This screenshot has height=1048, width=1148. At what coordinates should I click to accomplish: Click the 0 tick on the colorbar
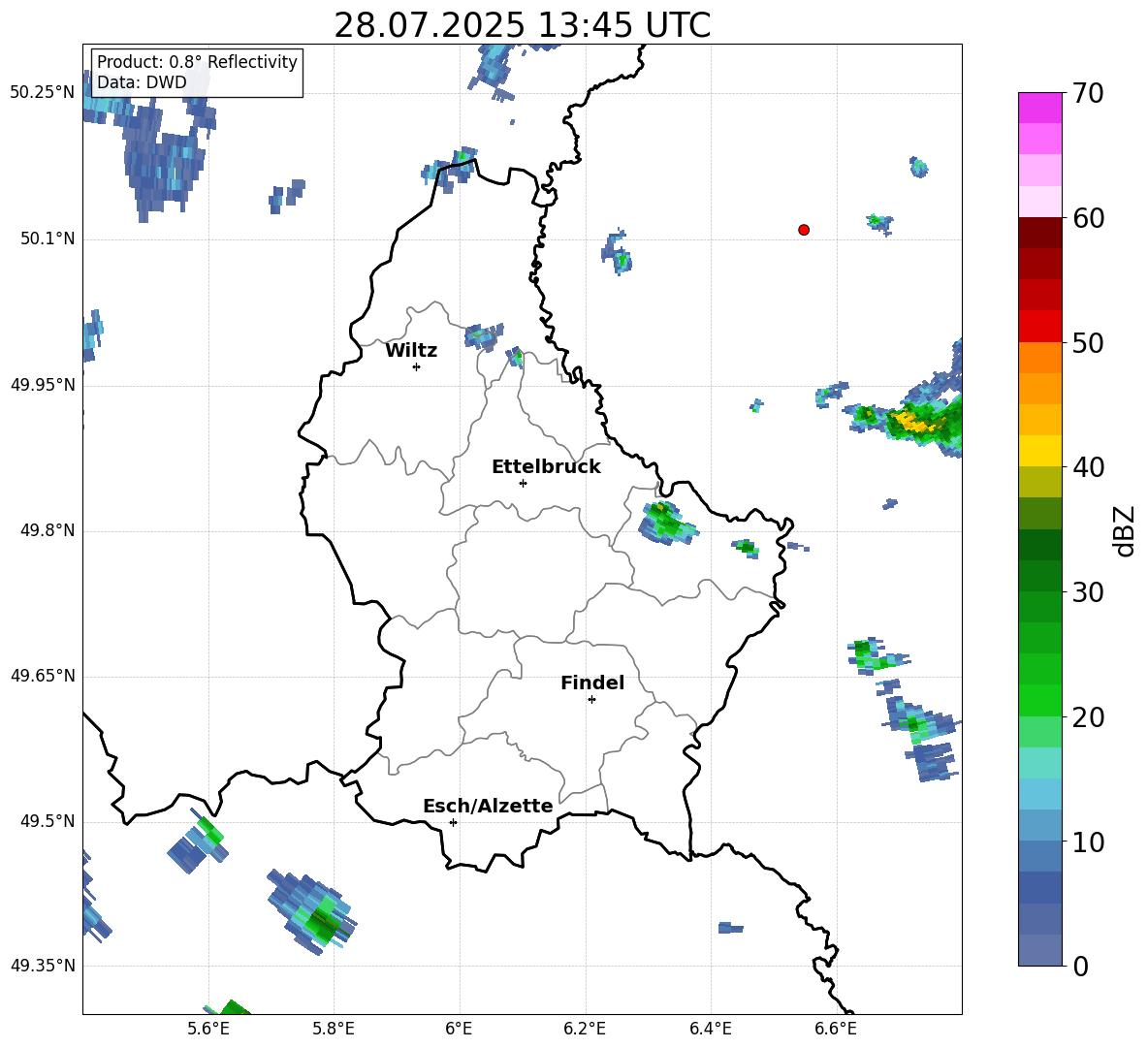1080,966
